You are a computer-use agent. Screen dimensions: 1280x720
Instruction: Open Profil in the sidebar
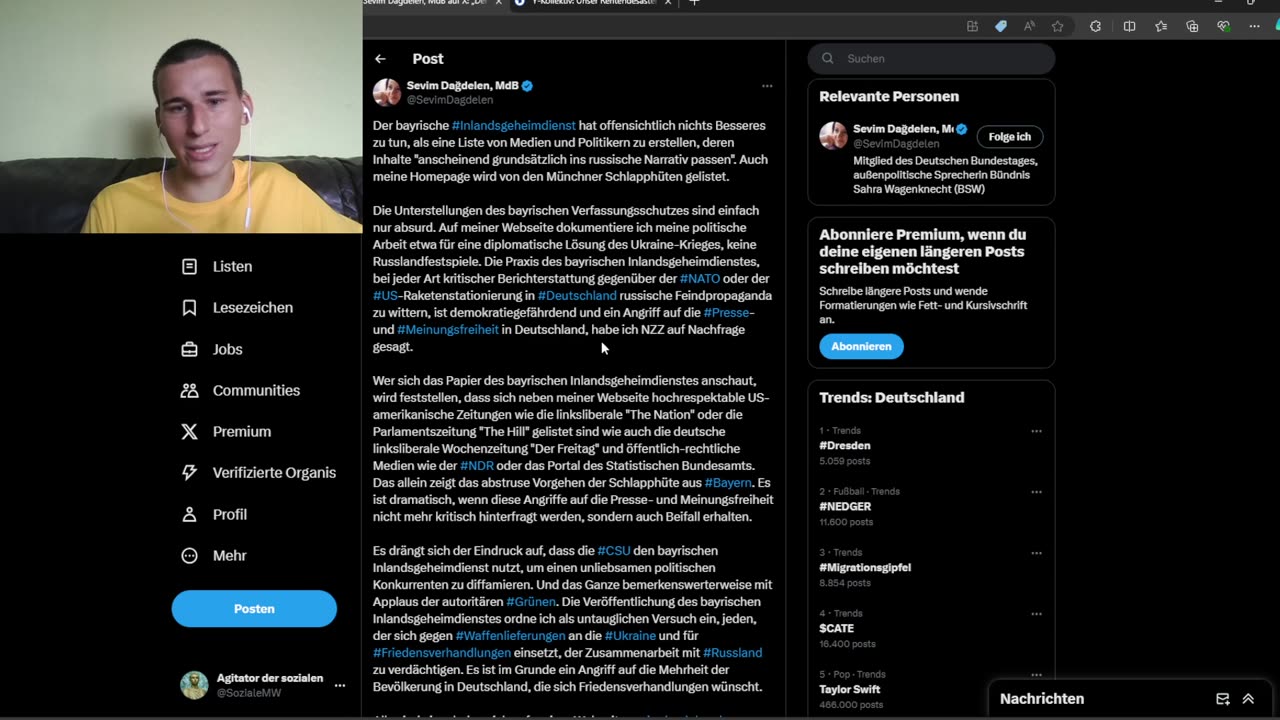coord(214,514)
